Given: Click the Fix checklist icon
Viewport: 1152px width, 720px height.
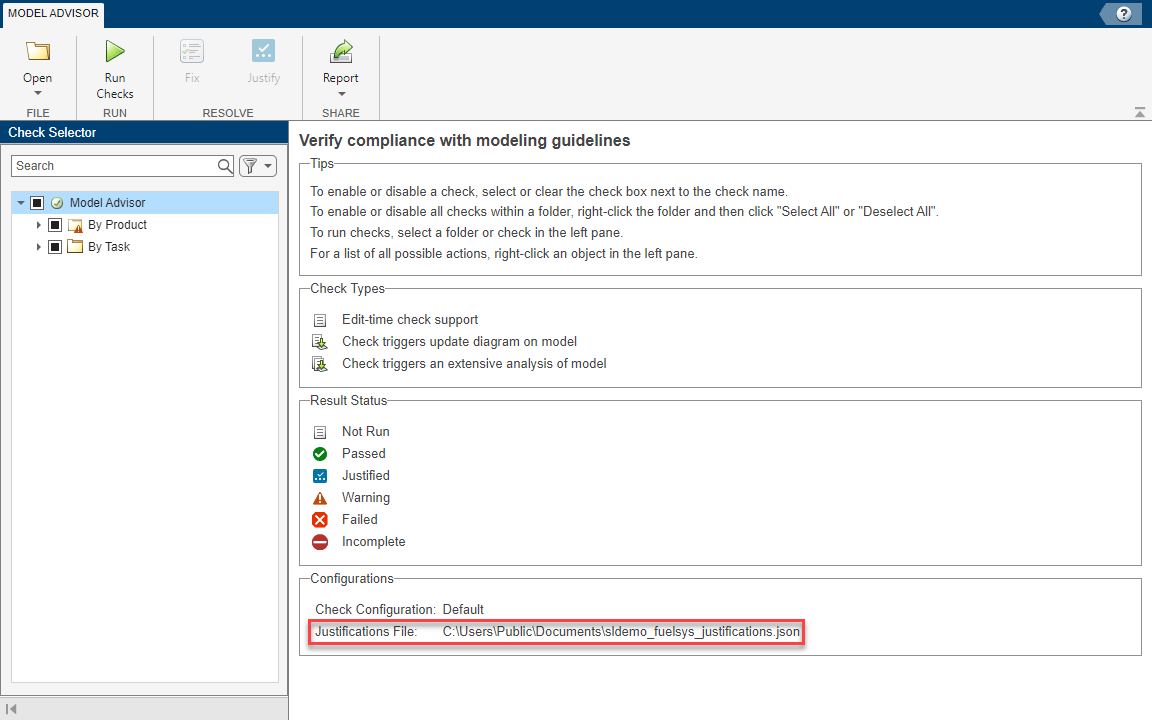Looking at the screenshot, I should [x=192, y=52].
